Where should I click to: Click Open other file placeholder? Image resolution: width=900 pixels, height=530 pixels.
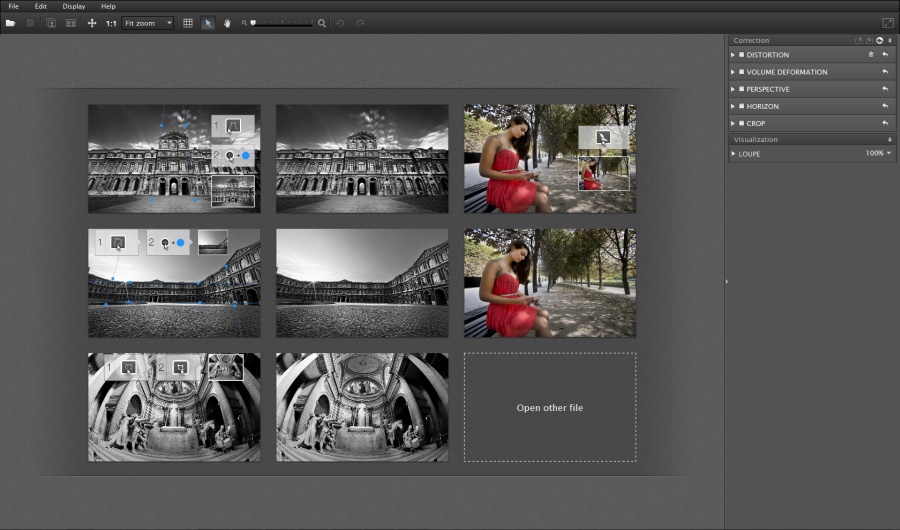pos(550,407)
